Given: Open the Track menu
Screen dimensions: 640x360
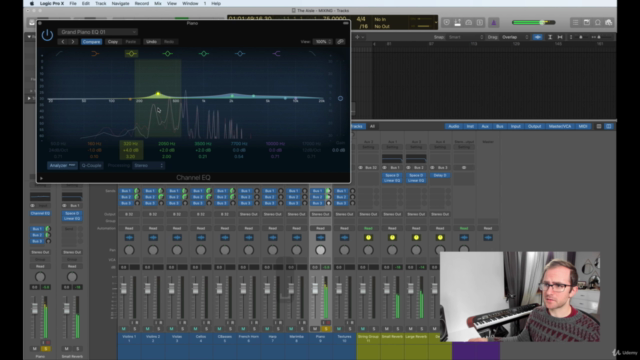Looking at the screenshot, I should click(x=101, y=3).
